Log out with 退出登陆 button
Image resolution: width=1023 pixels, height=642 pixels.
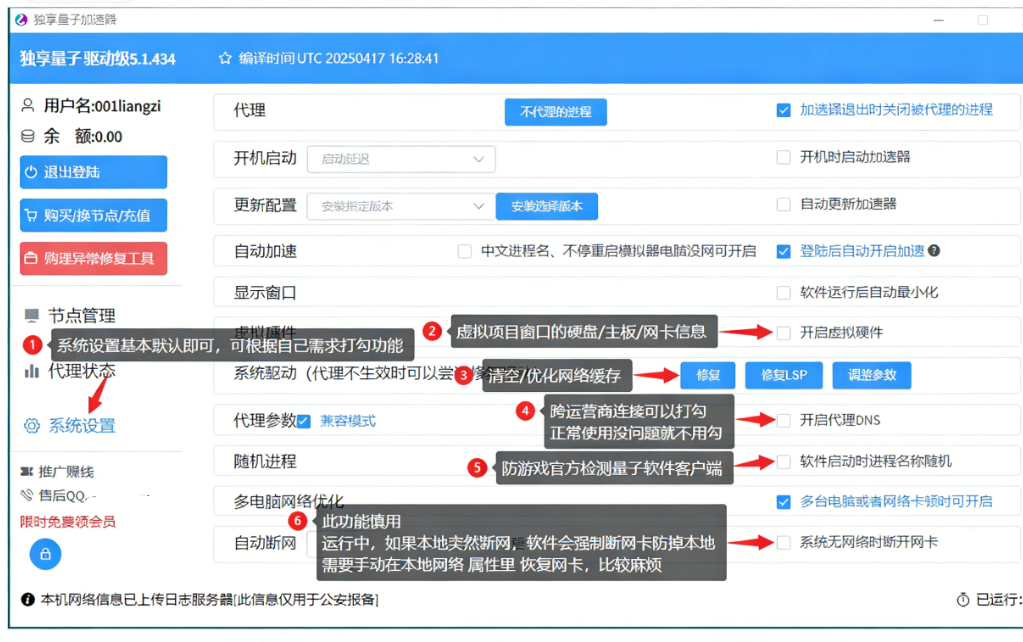93,172
